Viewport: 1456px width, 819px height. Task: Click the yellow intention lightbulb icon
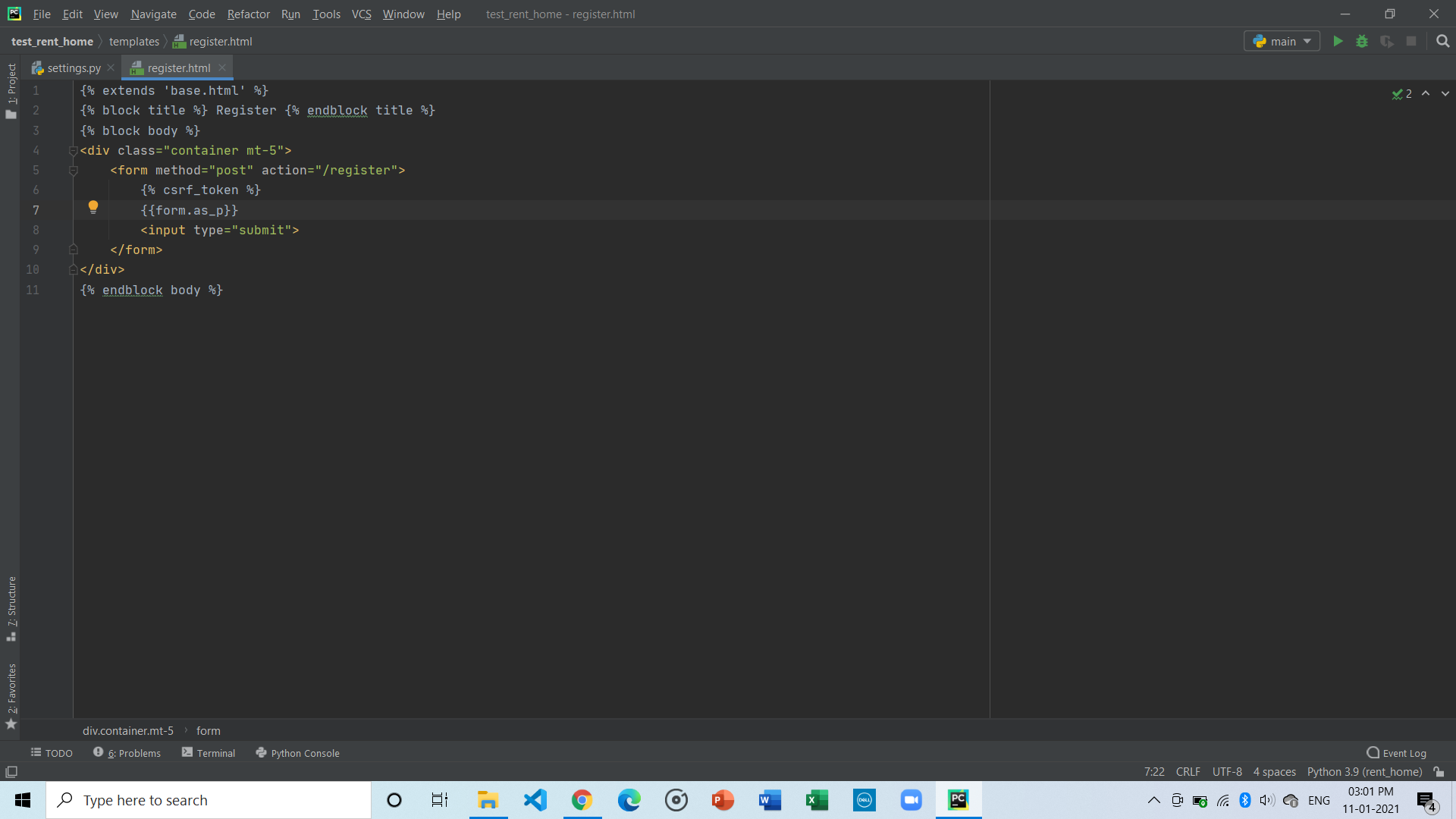click(x=93, y=206)
